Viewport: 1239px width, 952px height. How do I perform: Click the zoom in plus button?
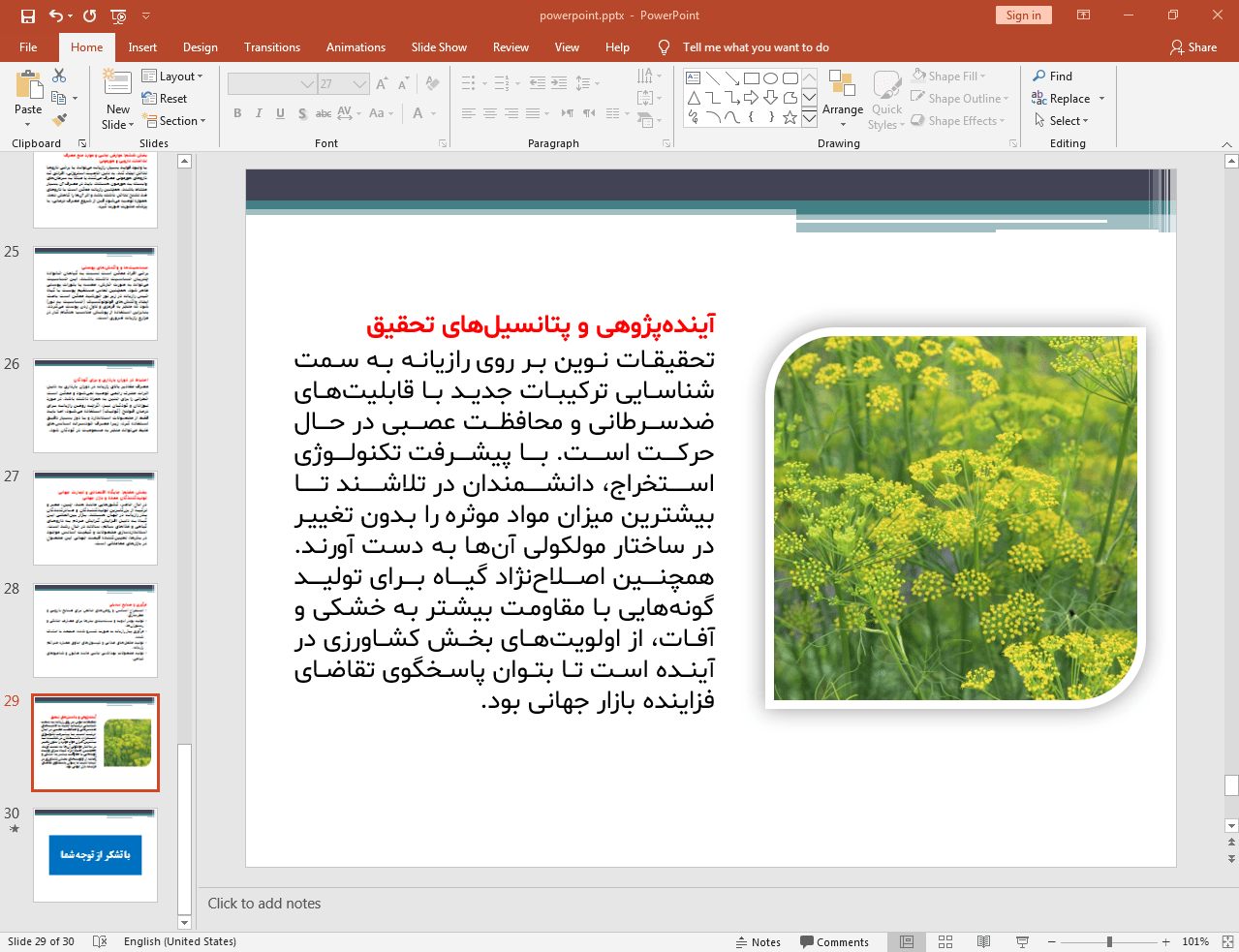1166,941
